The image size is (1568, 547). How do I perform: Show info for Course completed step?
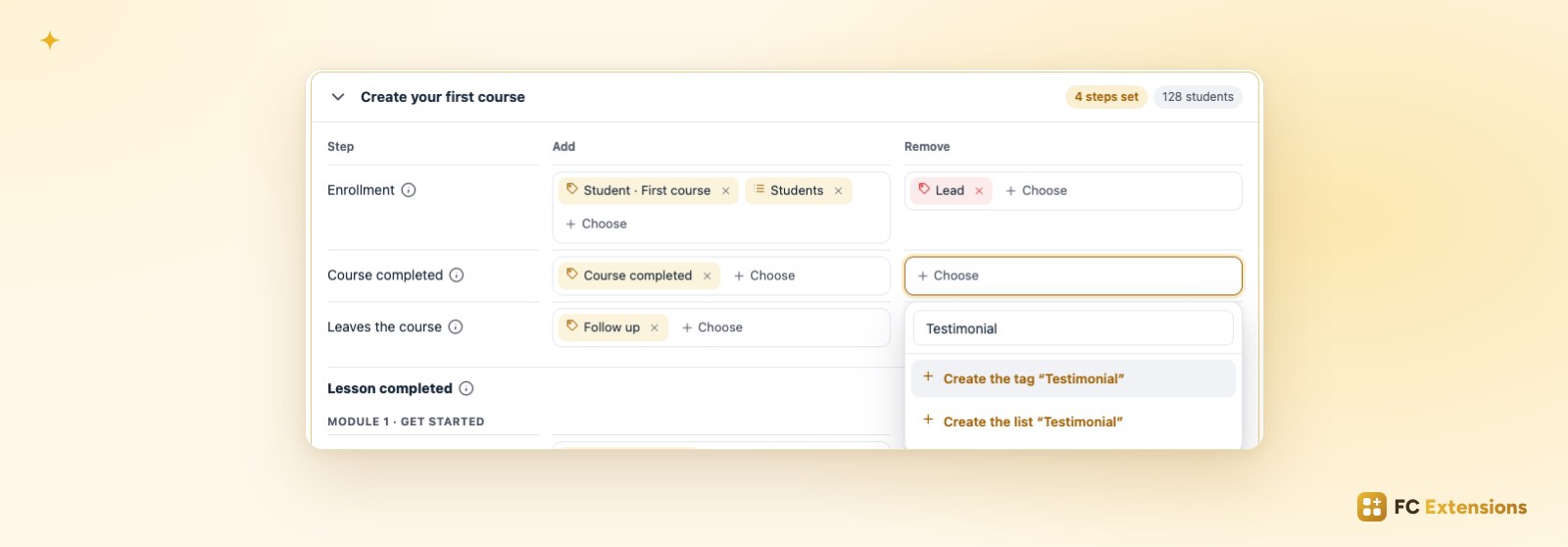[x=457, y=275]
